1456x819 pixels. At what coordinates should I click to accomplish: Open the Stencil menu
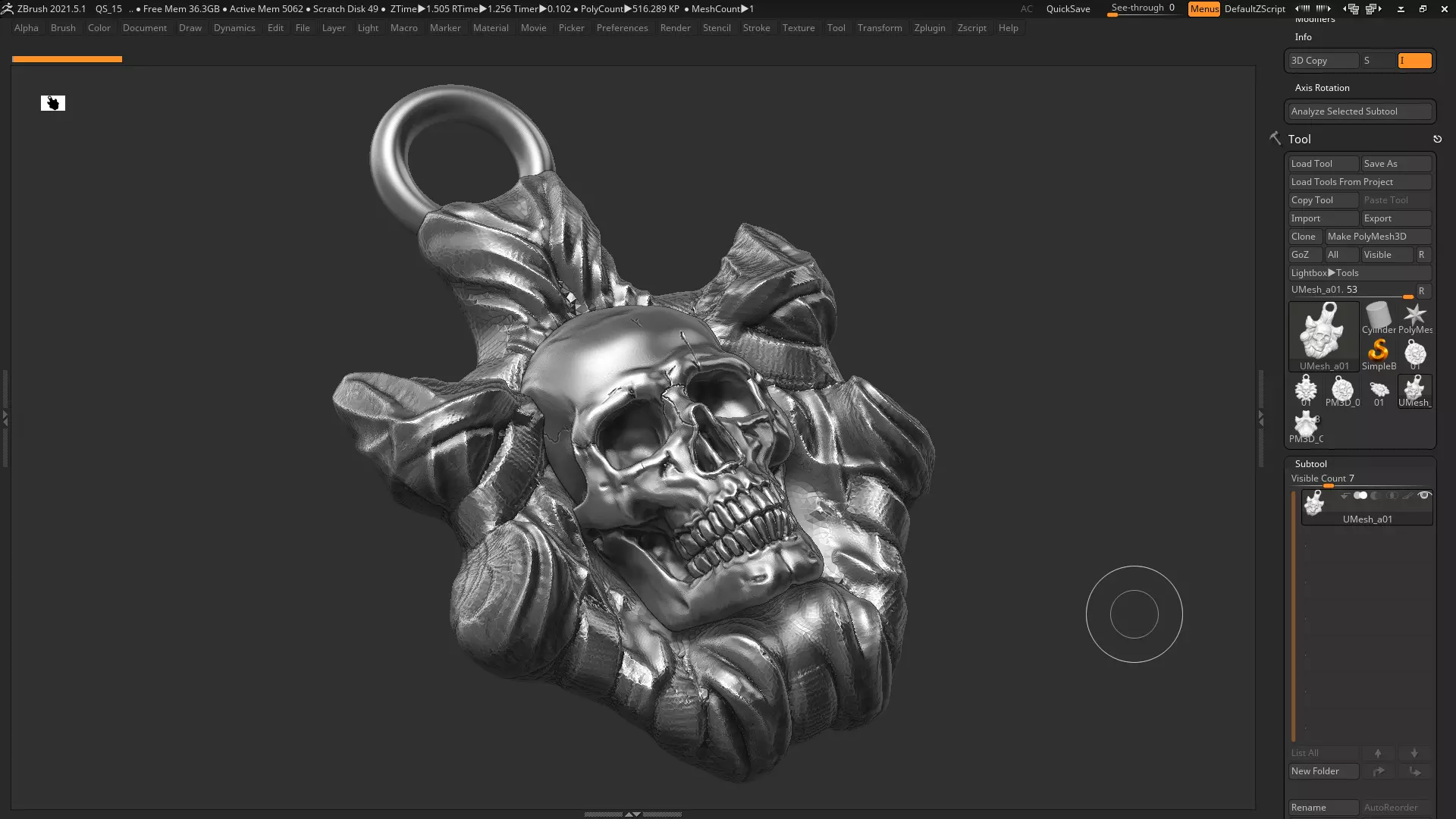tap(717, 28)
